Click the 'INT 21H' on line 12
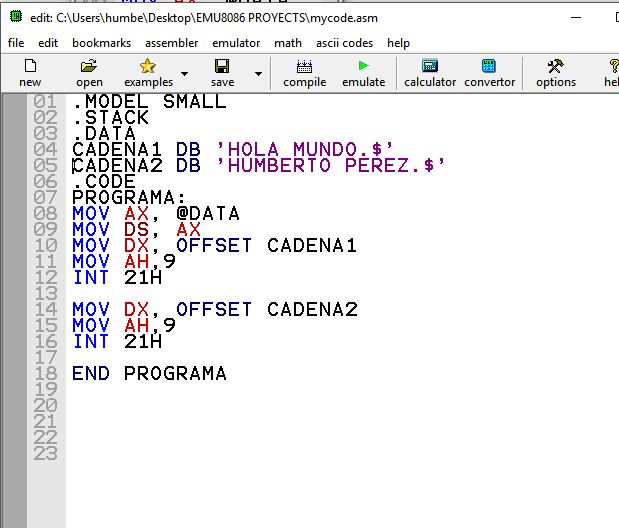 (x=118, y=277)
